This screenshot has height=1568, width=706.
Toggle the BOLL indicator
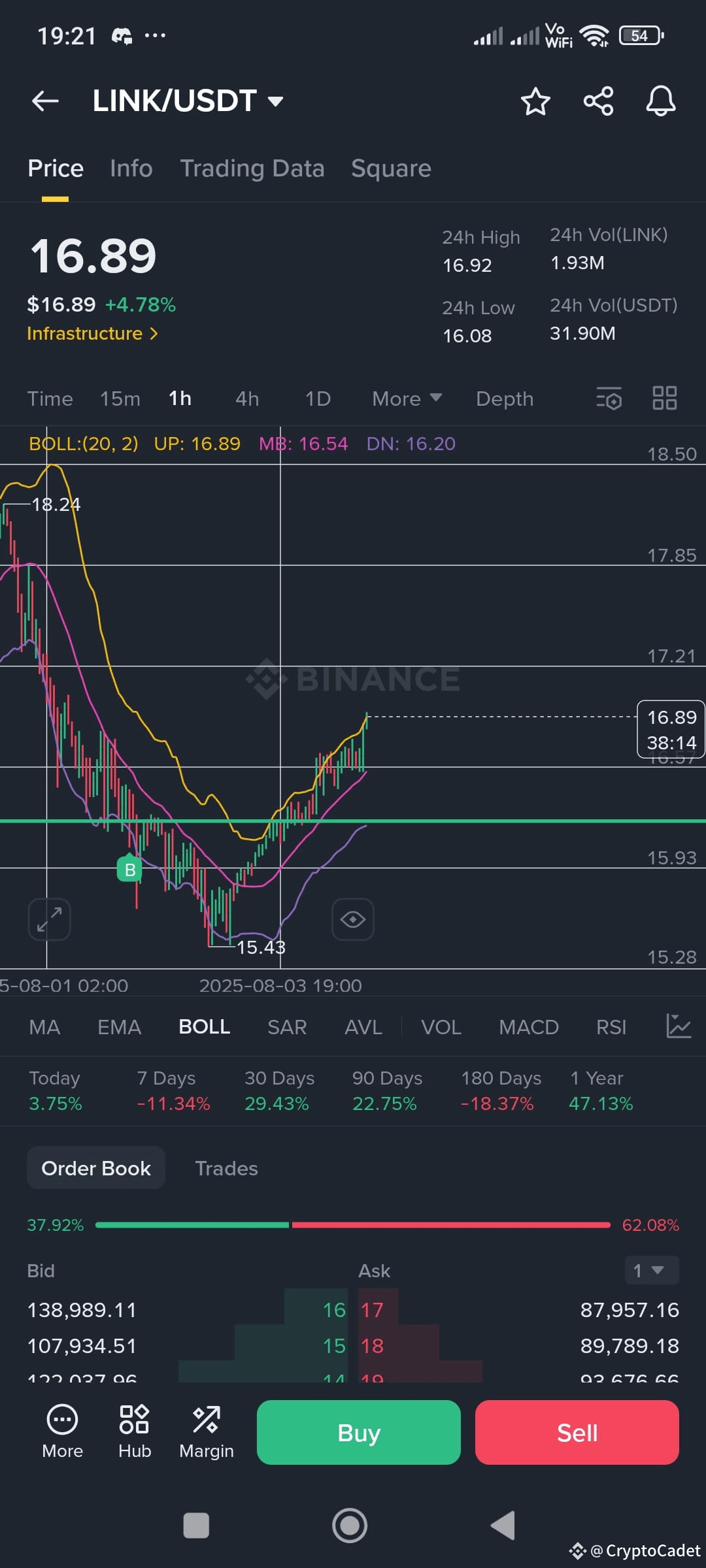(x=205, y=1027)
